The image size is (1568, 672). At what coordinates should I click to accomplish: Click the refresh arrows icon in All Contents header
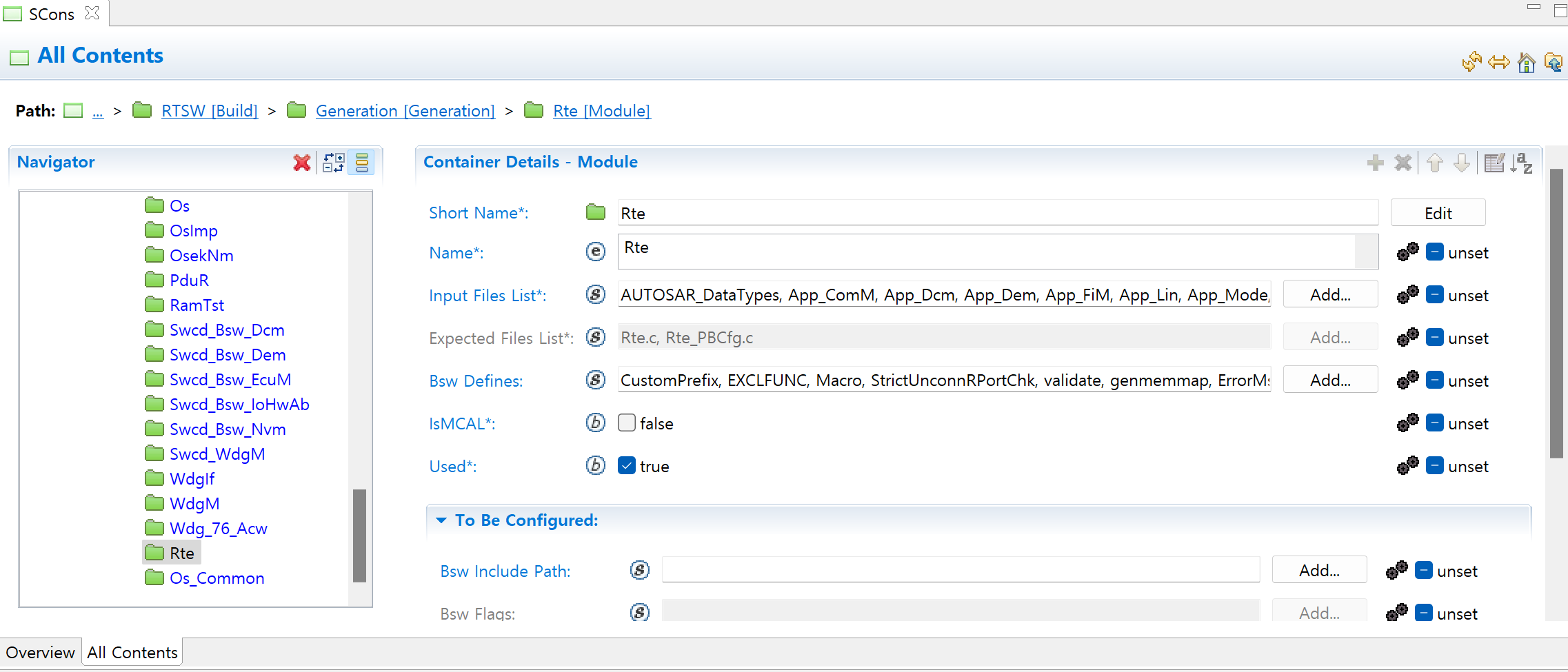(x=1471, y=62)
